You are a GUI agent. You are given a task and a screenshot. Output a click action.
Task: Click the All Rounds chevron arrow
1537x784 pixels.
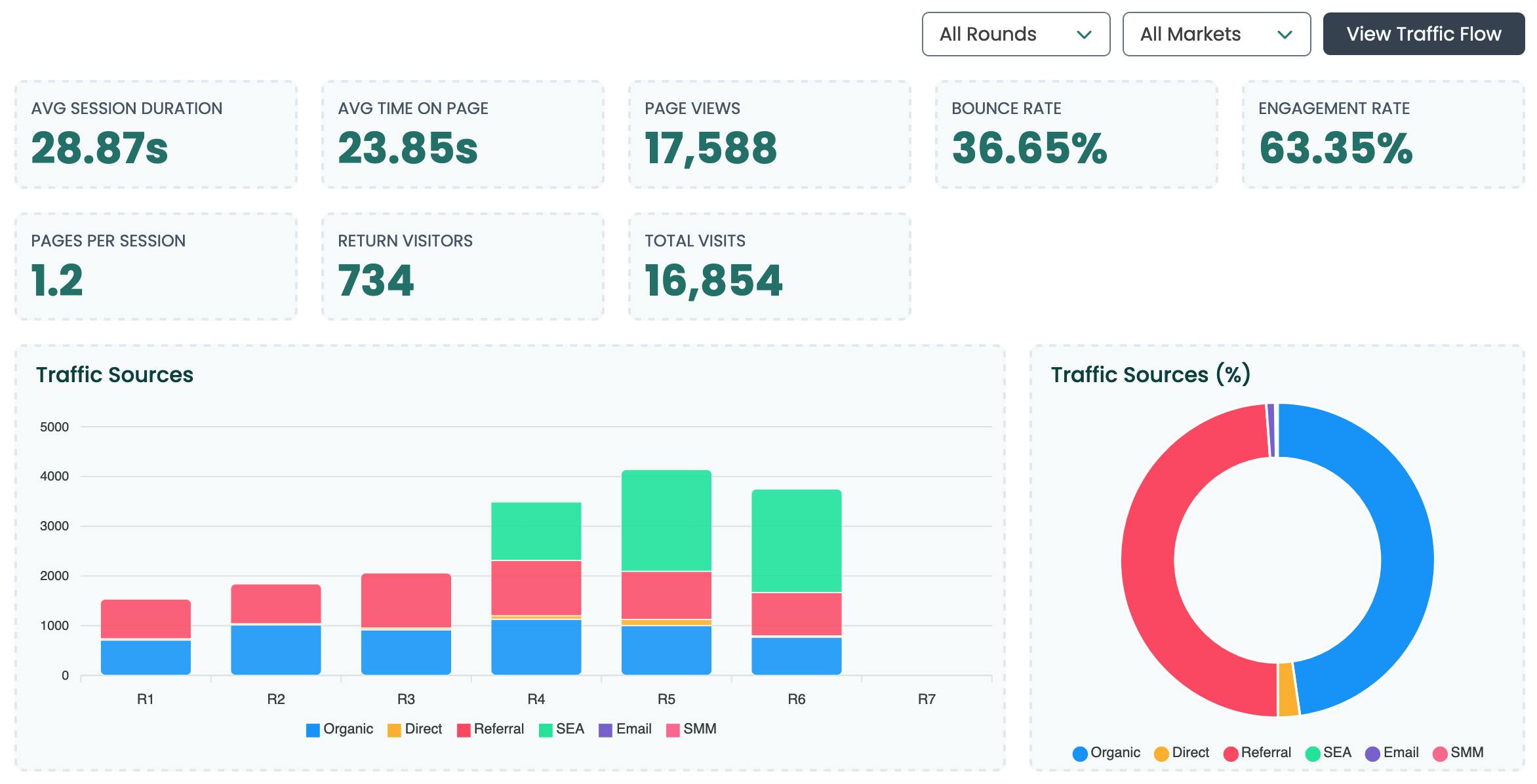click(x=1084, y=35)
